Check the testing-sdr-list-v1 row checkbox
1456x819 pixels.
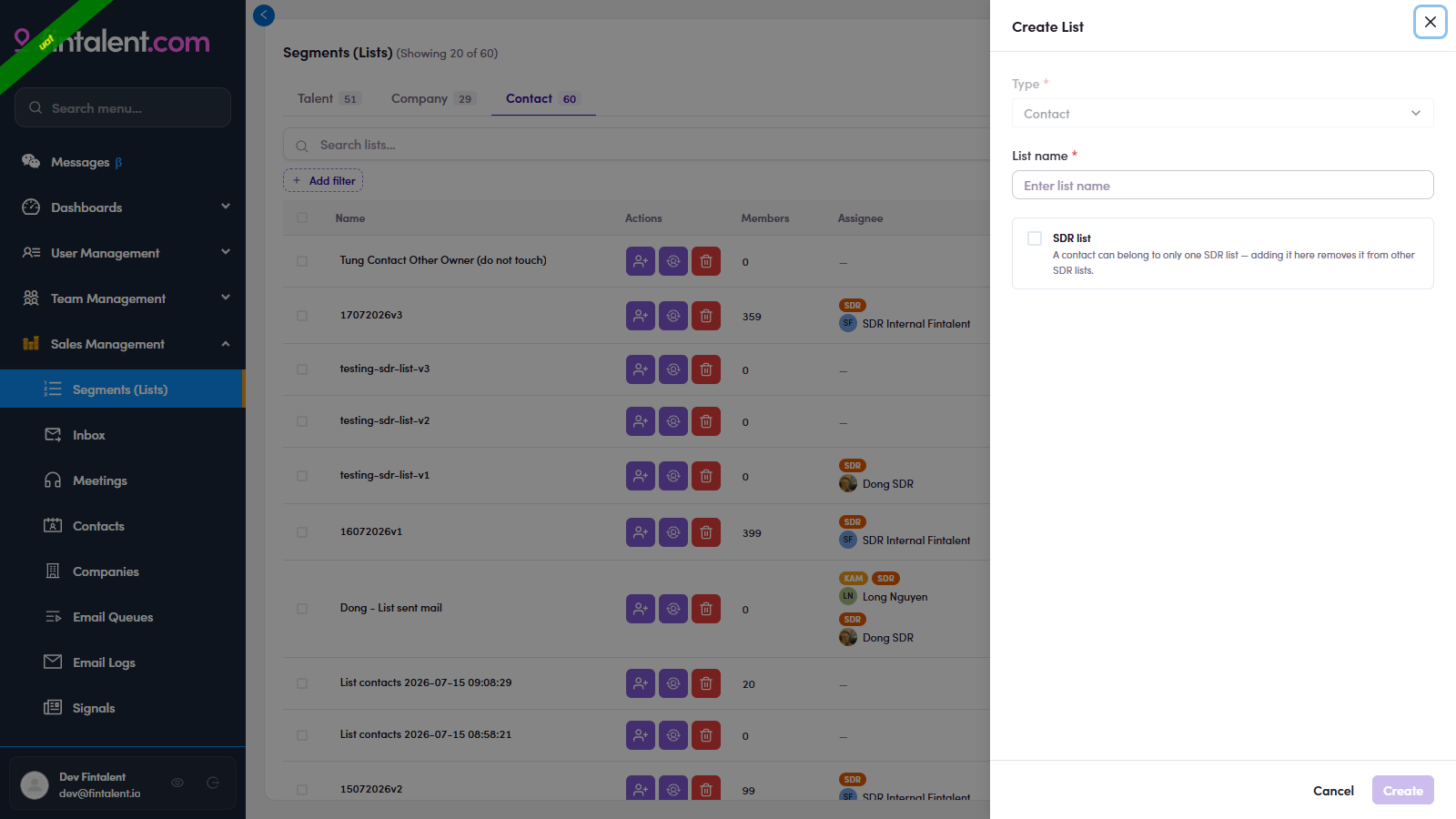click(x=302, y=476)
